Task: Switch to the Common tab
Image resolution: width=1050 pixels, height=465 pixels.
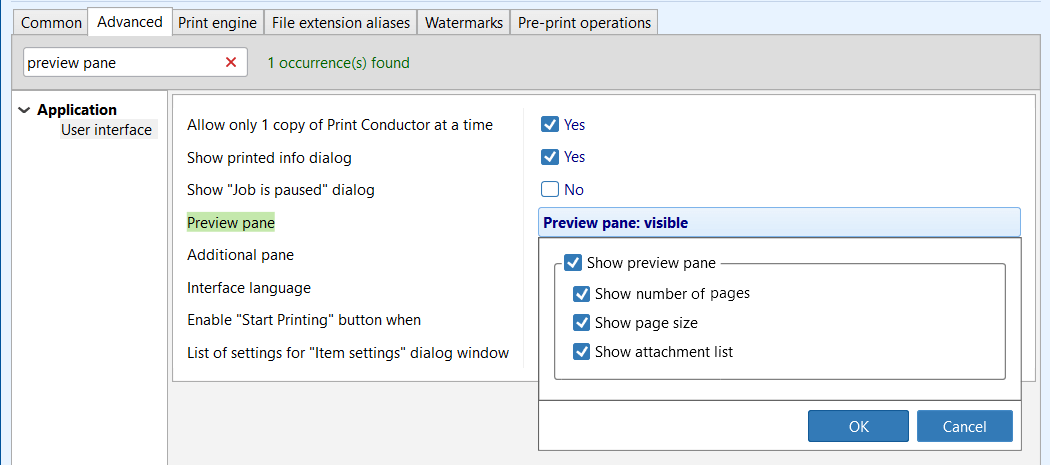Action: click(51, 22)
